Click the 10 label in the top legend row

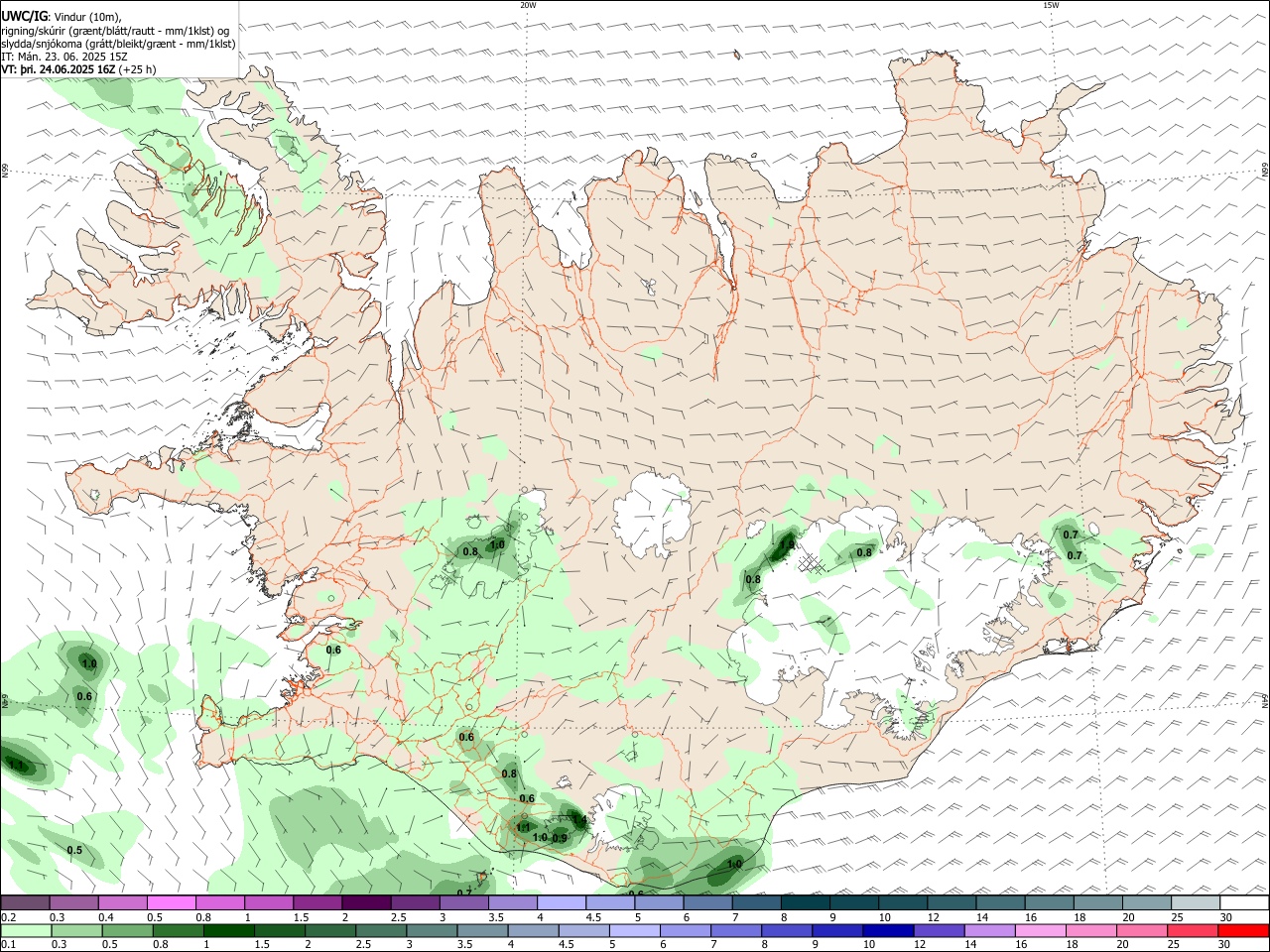[884, 917]
